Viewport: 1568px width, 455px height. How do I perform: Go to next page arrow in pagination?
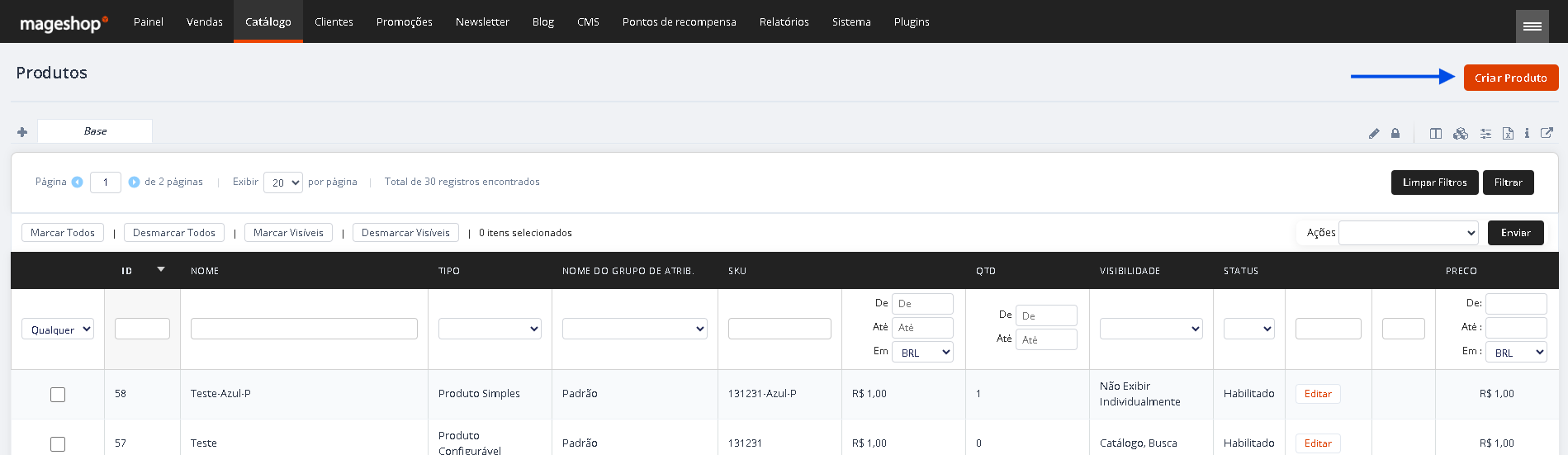coord(134,182)
